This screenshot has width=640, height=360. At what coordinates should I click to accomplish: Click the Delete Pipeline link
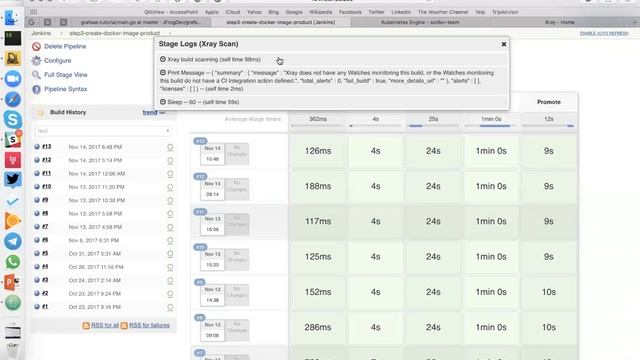click(65, 47)
